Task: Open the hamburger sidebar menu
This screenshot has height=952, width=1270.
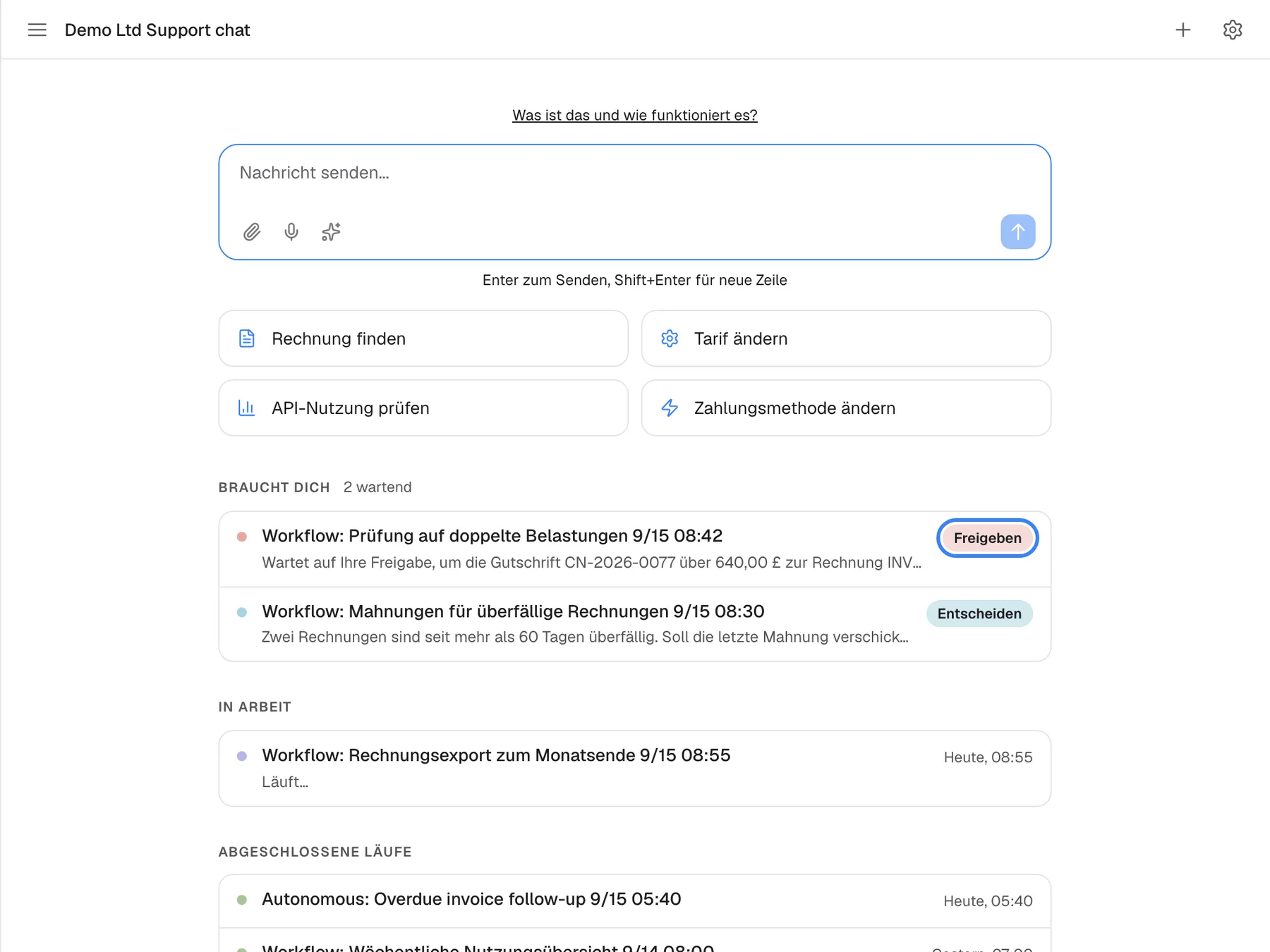Action: pyautogui.click(x=37, y=30)
